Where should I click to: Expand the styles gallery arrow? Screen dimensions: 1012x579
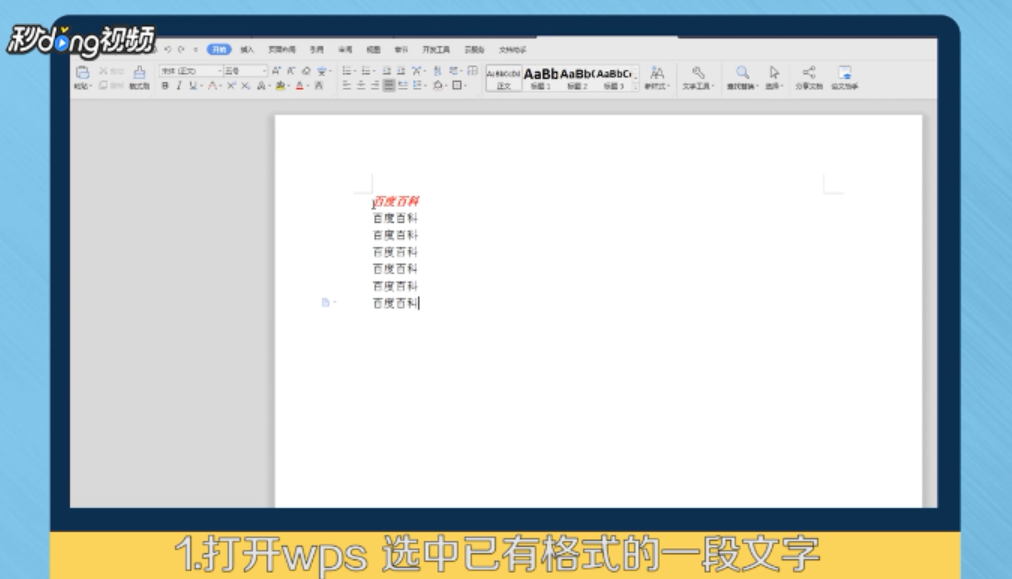pos(636,86)
